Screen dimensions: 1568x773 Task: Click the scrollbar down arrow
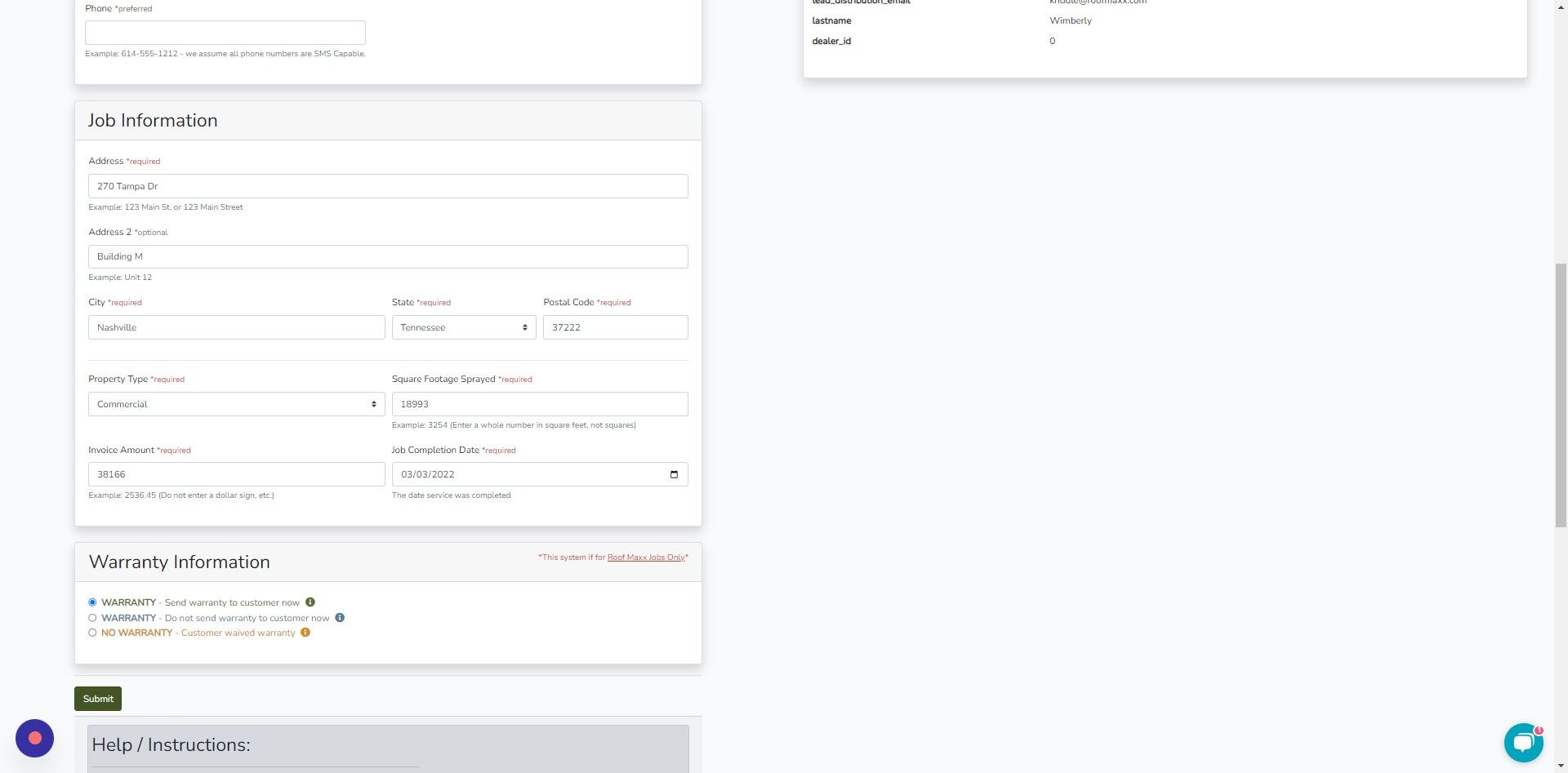(1561, 766)
